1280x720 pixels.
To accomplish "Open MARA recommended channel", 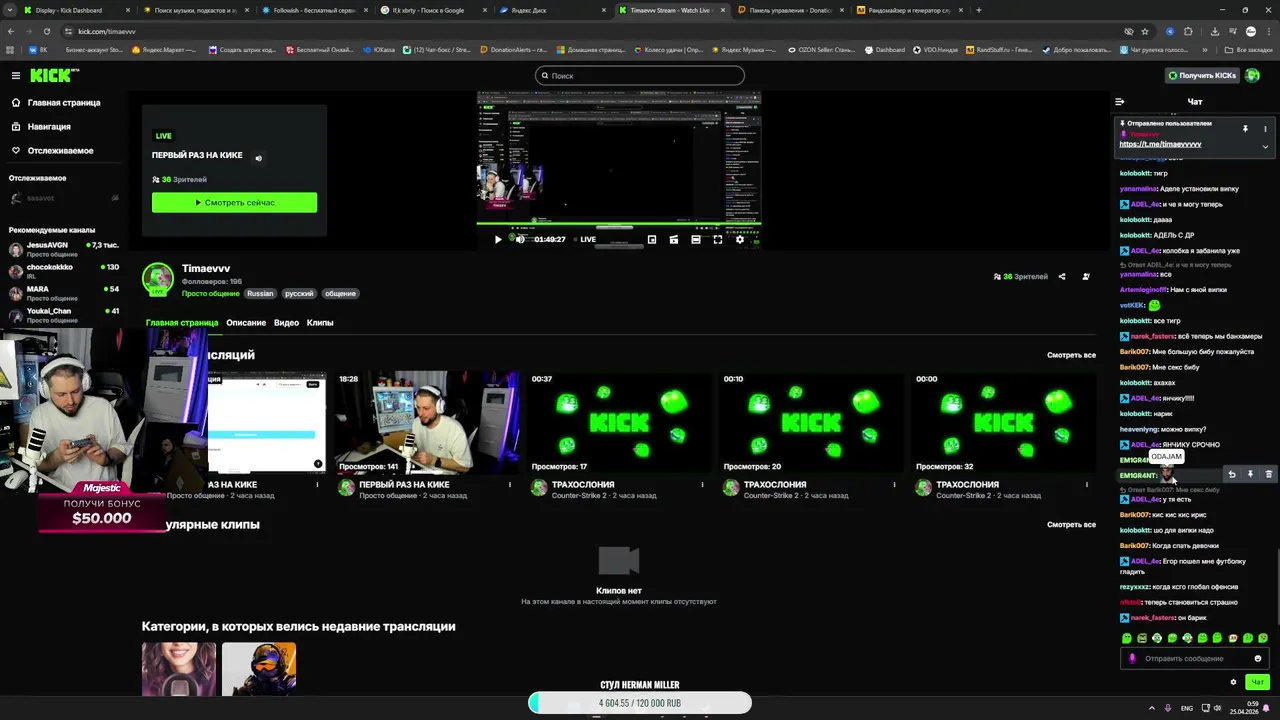I will pyautogui.click(x=63, y=293).
